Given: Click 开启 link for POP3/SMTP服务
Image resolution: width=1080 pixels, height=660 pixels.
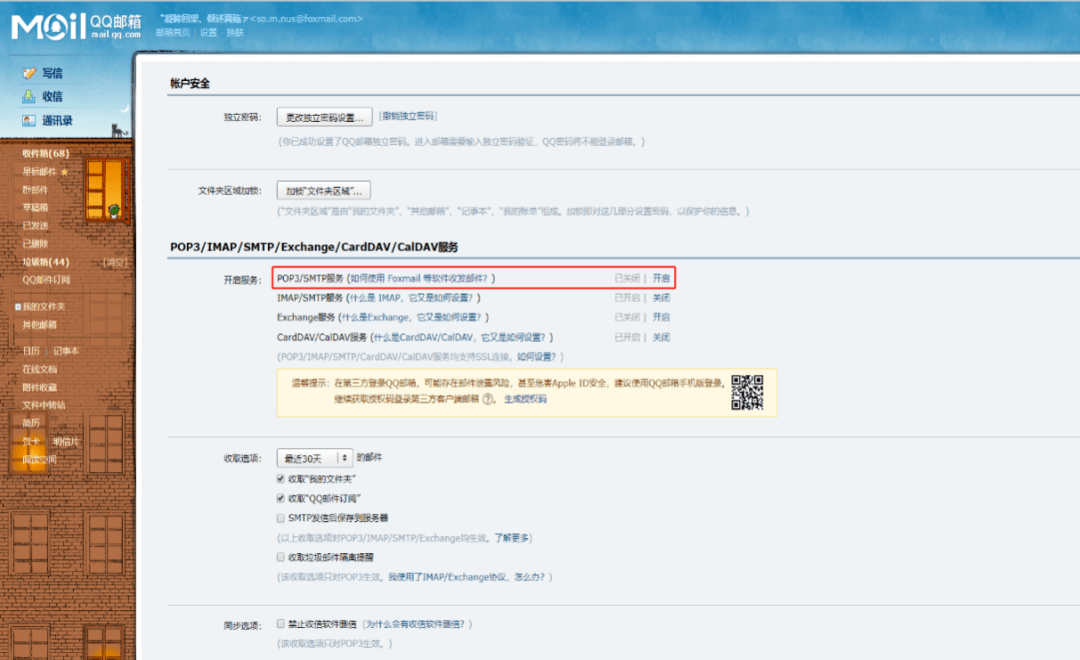Looking at the screenshot, I should click(661, 278).
